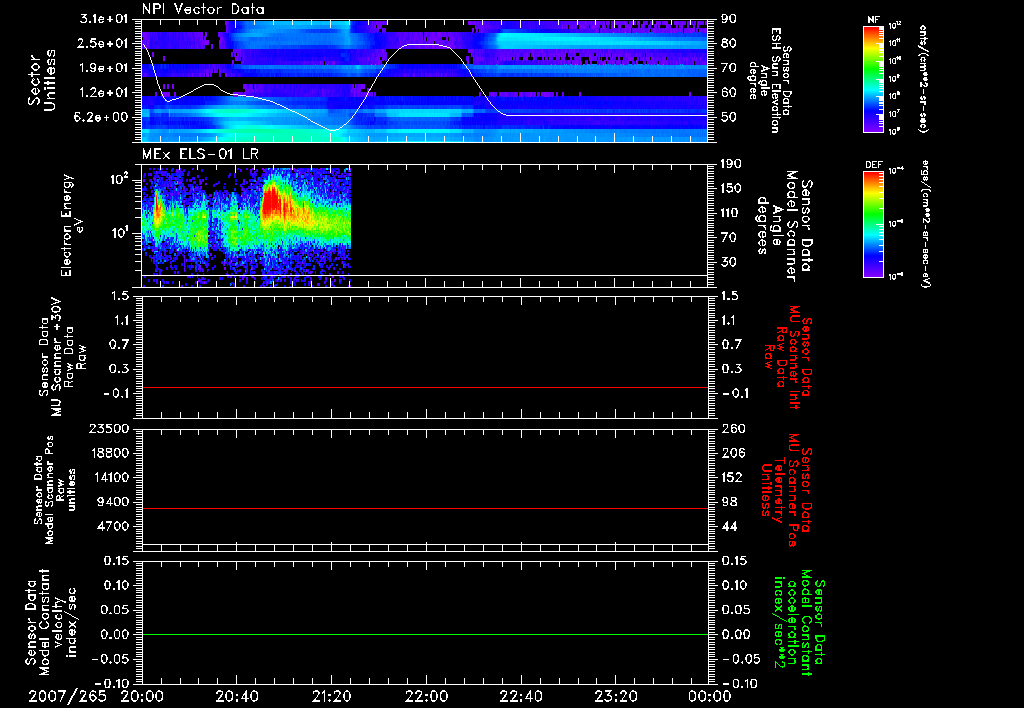Select the 21:20 time axis label
Image resolution: width=1024 pixels, height=708 pixels.
[331, 696]
